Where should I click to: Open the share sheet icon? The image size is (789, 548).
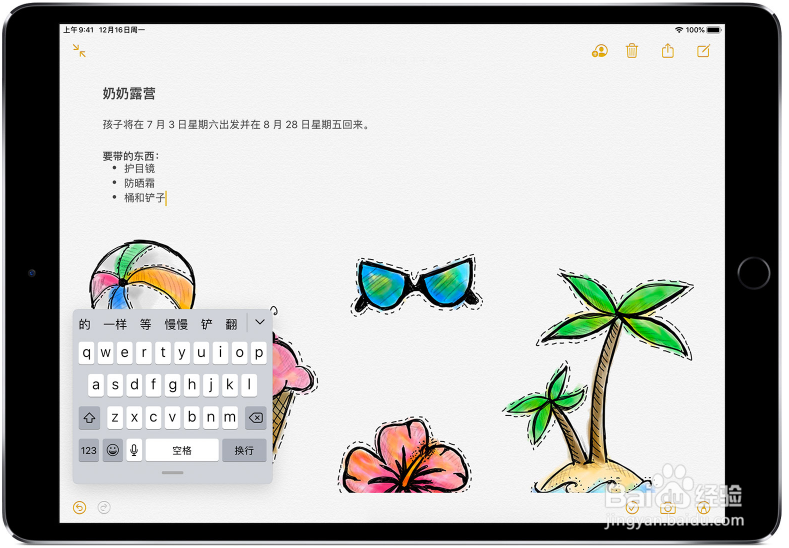tap(668, 50)
